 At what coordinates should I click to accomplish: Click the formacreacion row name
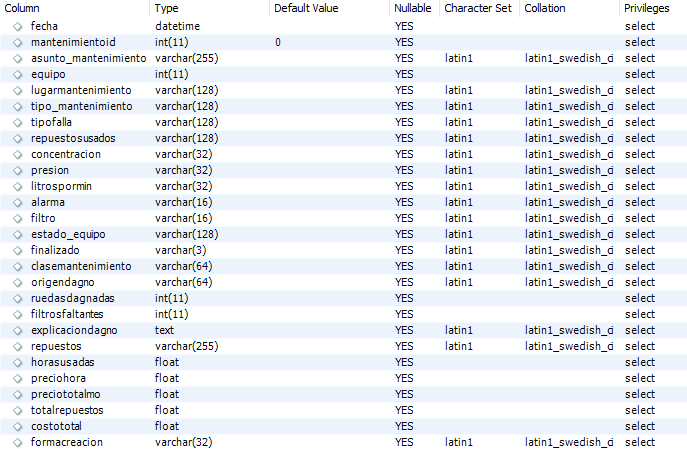point(67,442)
